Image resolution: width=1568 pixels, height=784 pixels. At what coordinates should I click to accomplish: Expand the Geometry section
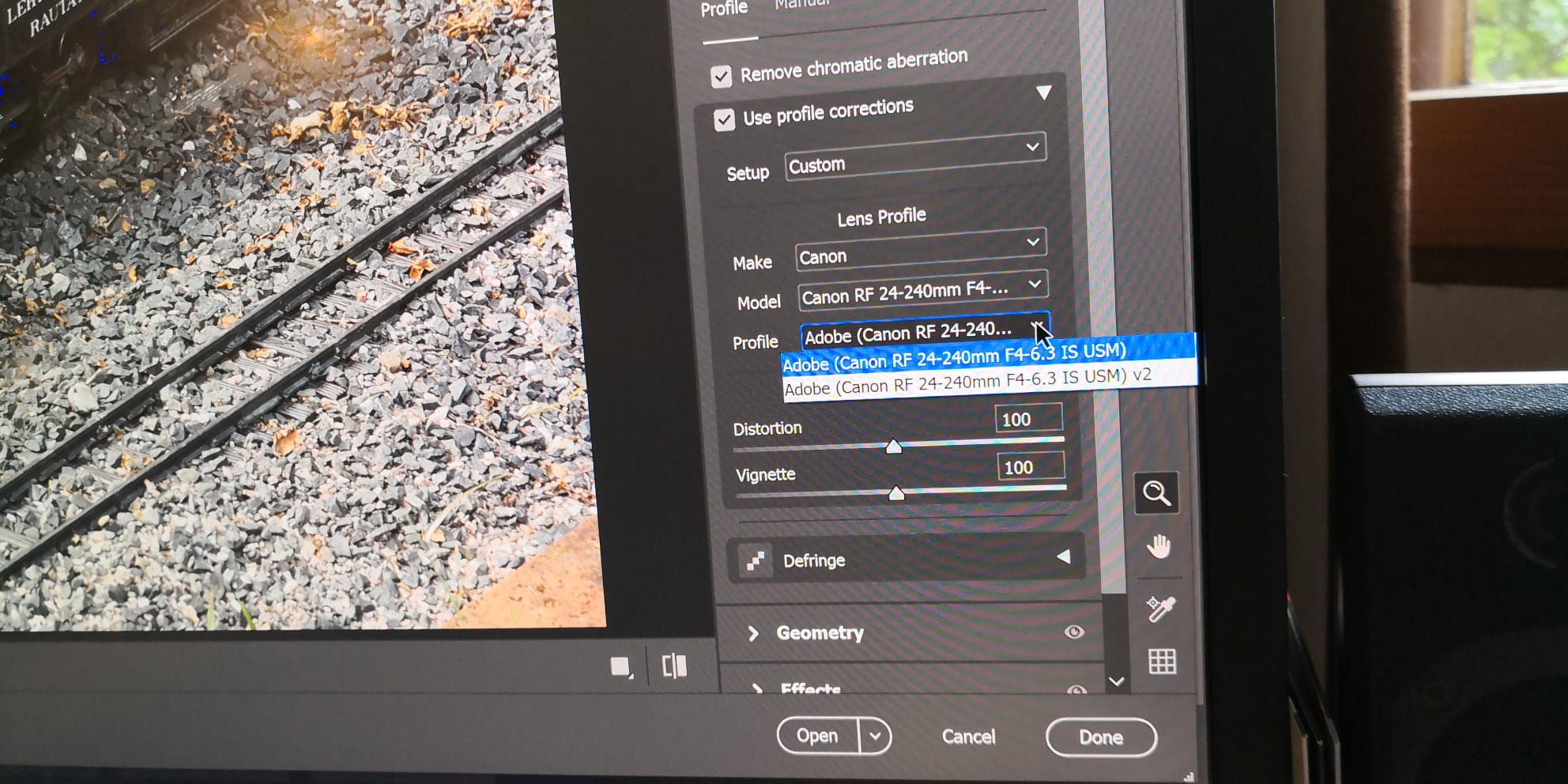755,633
